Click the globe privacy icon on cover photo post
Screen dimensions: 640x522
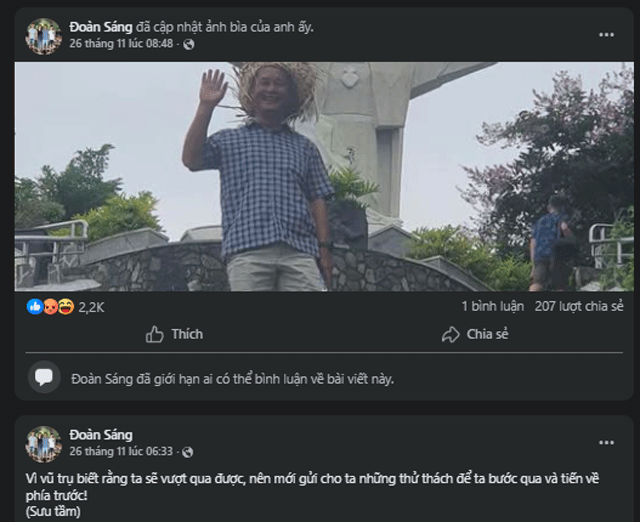pyautogui.click(x=189, y=44)
